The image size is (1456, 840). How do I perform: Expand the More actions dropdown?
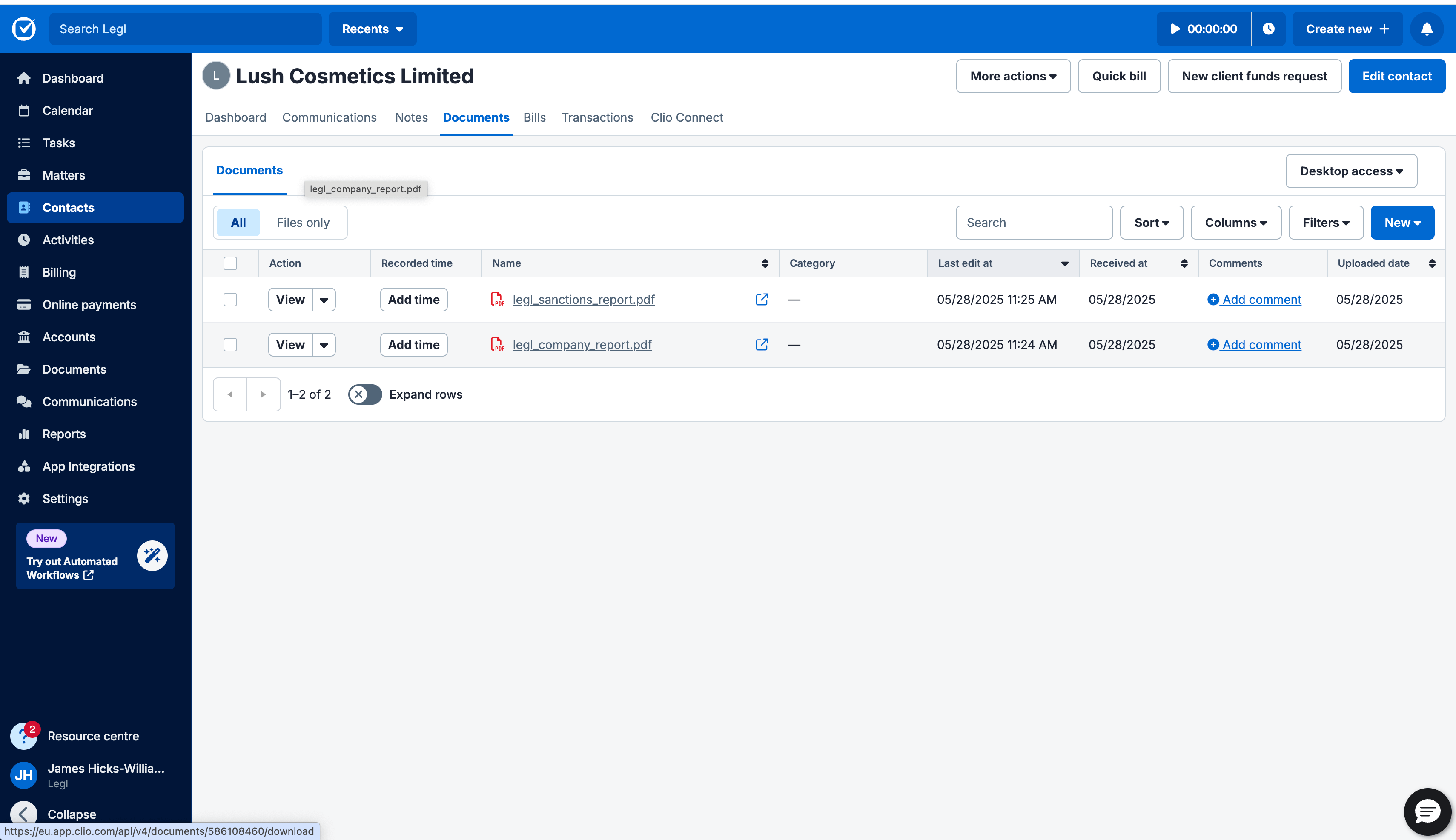pos(1013,76)
